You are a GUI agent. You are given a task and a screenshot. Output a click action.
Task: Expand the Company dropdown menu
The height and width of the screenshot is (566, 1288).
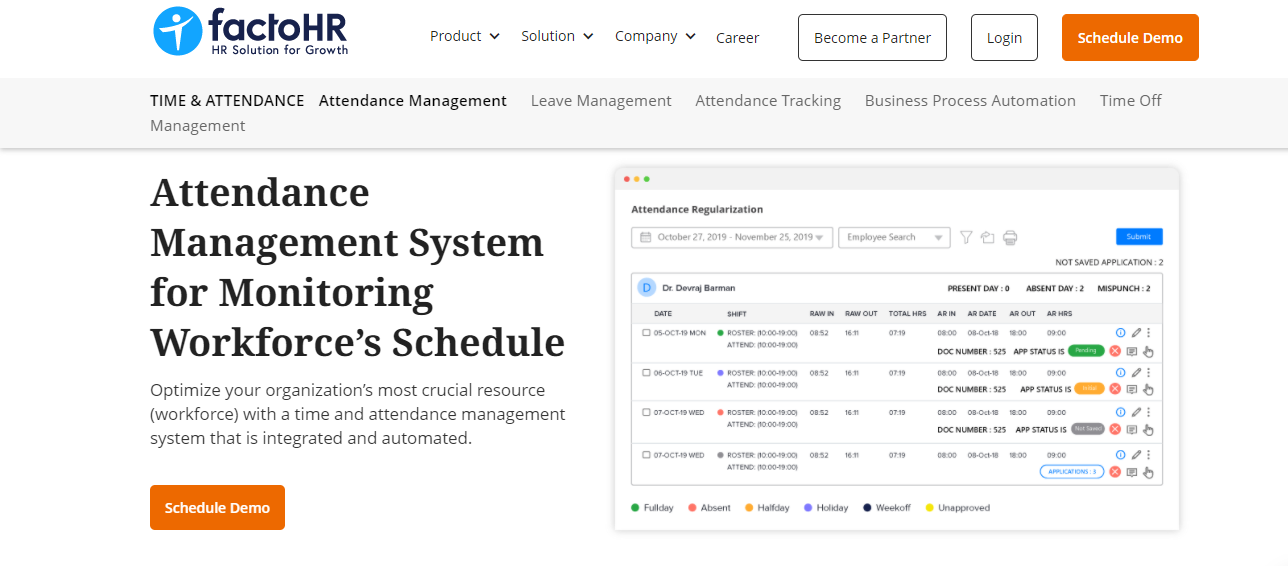(655, 36)
